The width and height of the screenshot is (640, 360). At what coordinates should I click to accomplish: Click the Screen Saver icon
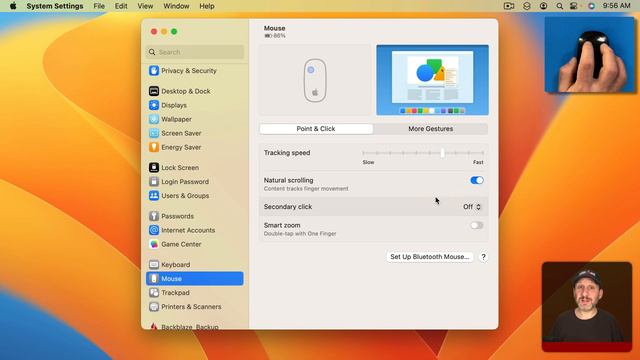click(x=154, y=133)
